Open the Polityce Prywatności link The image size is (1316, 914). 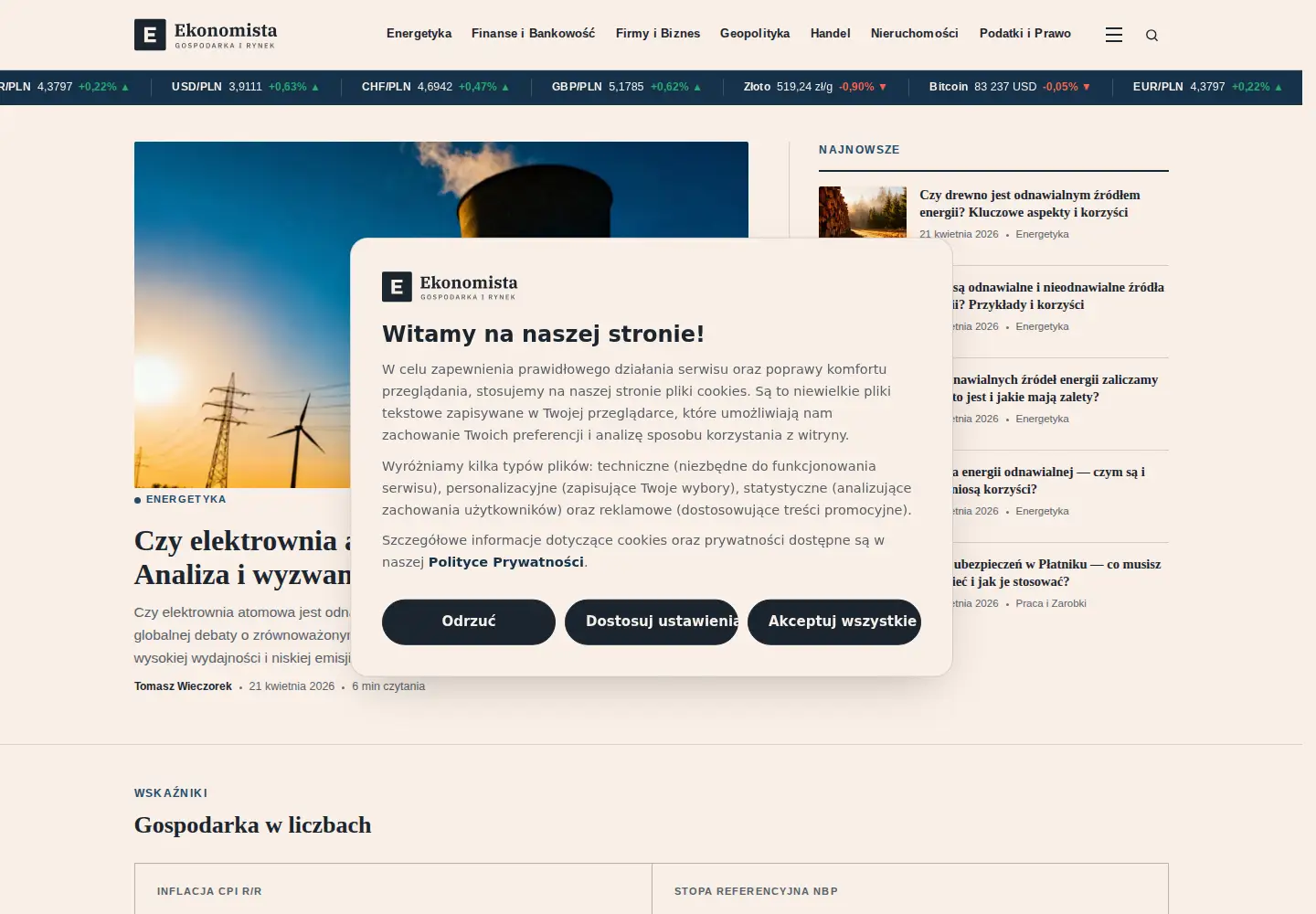505,562
